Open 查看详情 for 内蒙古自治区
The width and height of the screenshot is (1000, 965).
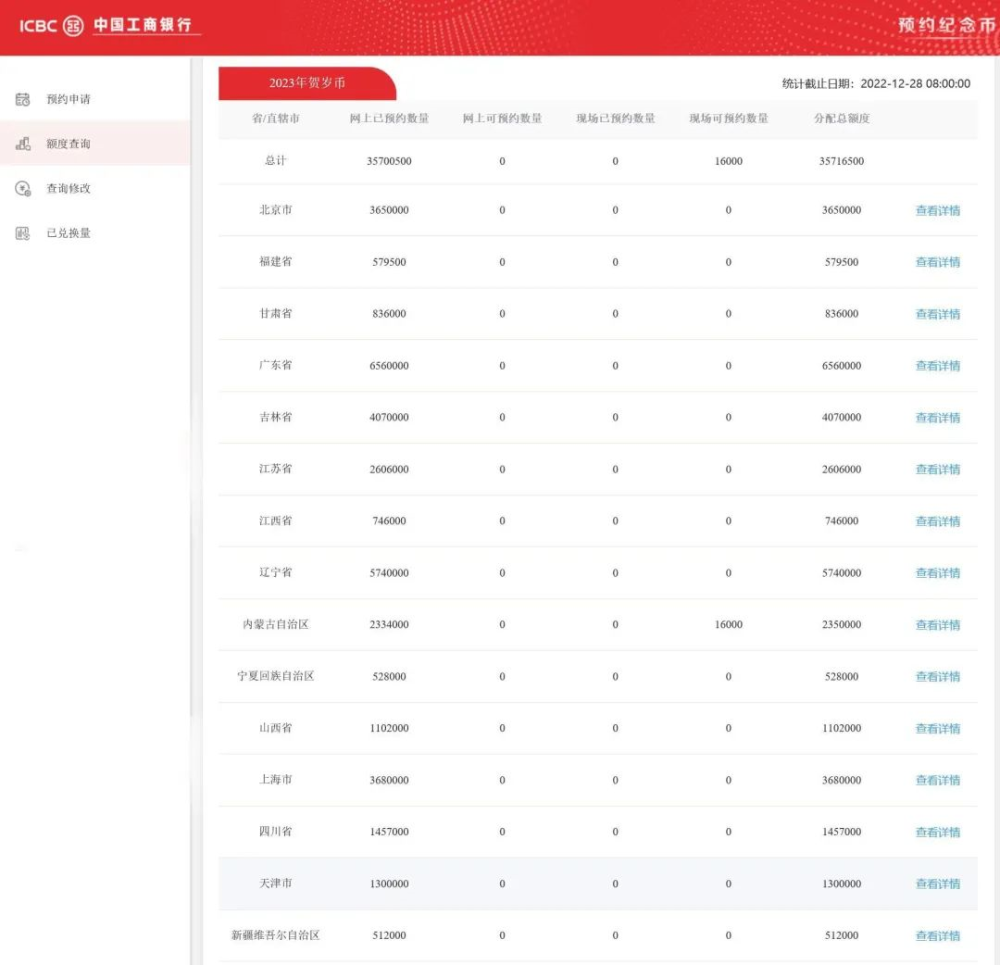(x=938, y=625)
